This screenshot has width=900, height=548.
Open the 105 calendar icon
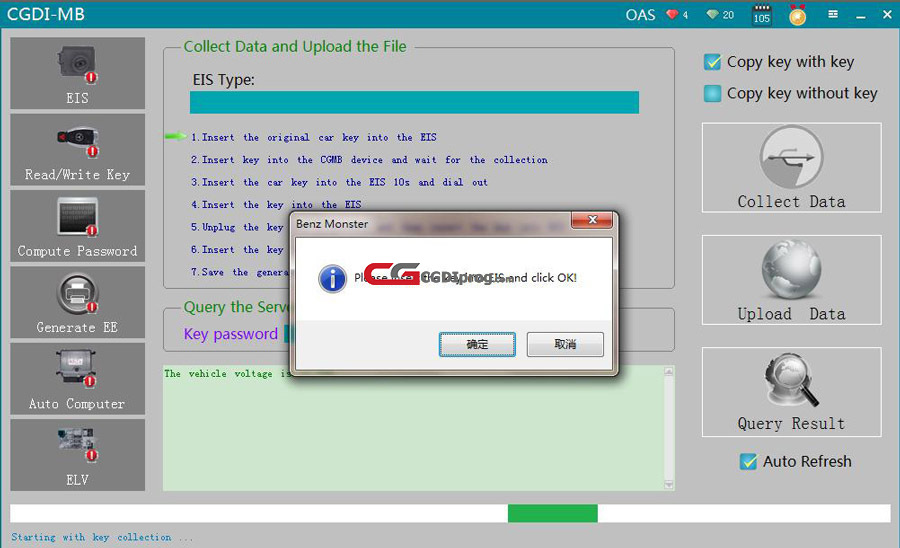click(762, 15)
